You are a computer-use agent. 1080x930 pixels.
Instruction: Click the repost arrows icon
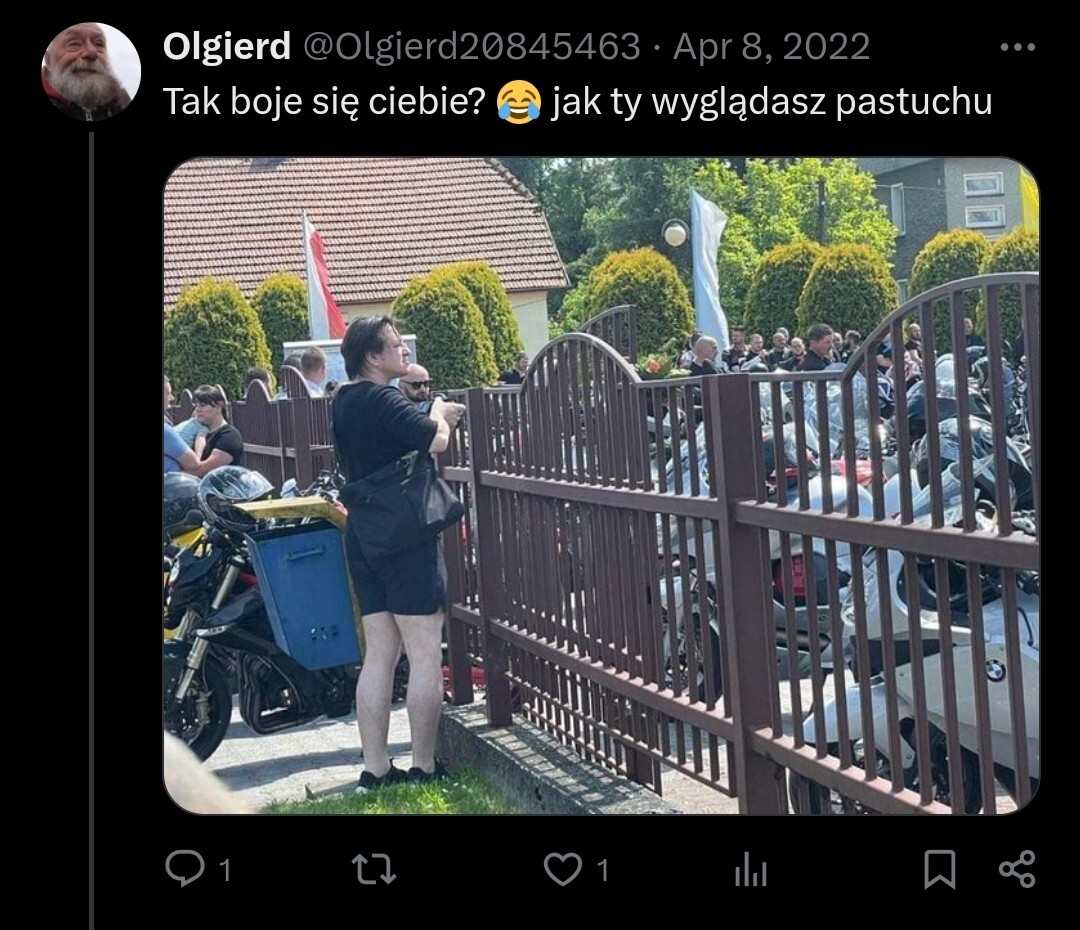click(x=373, y=869)
